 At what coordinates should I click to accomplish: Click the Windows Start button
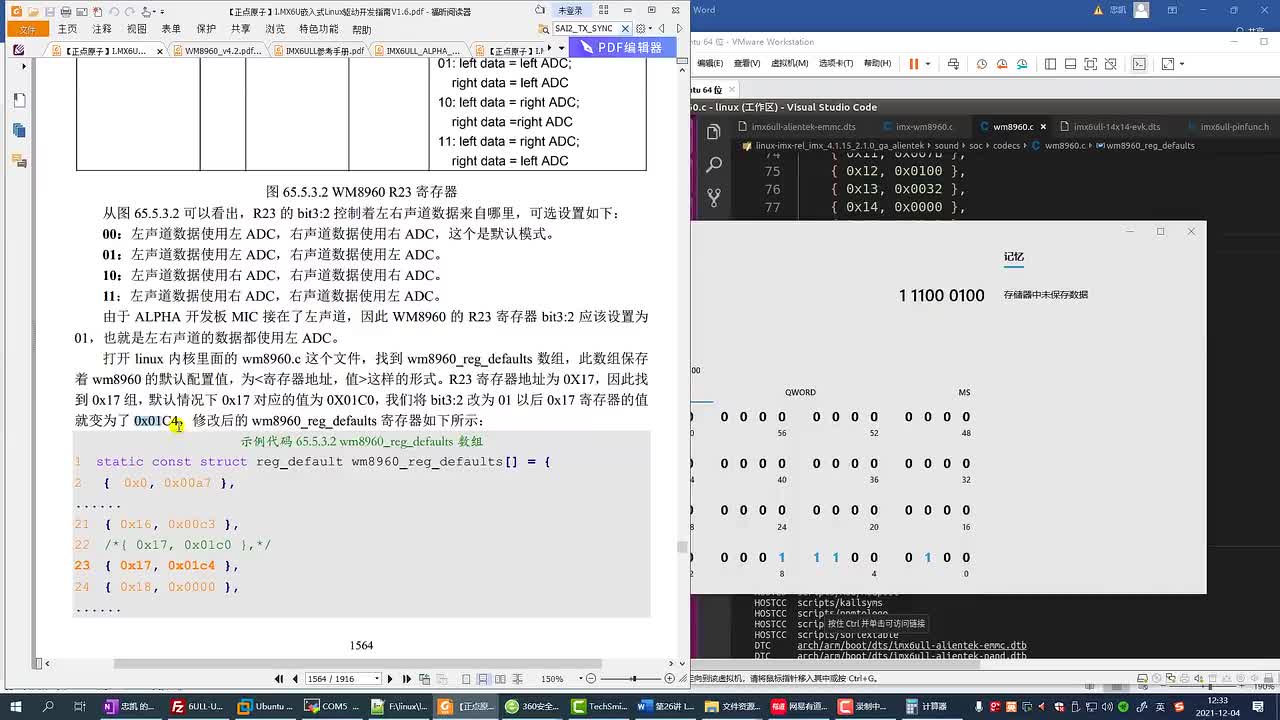point(16,706)
